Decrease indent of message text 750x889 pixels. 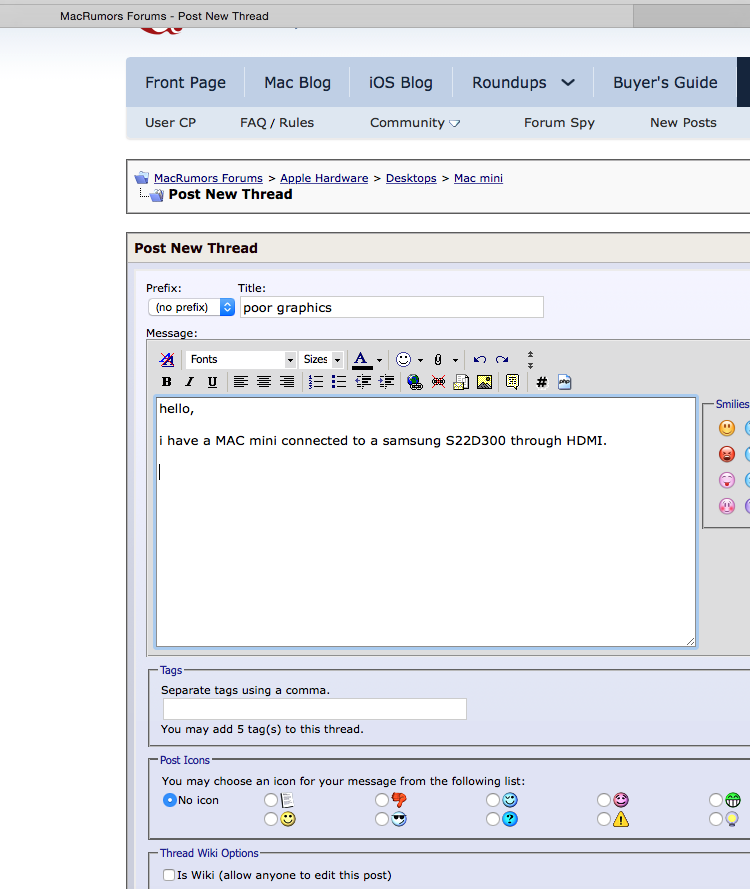click(363, 382)
